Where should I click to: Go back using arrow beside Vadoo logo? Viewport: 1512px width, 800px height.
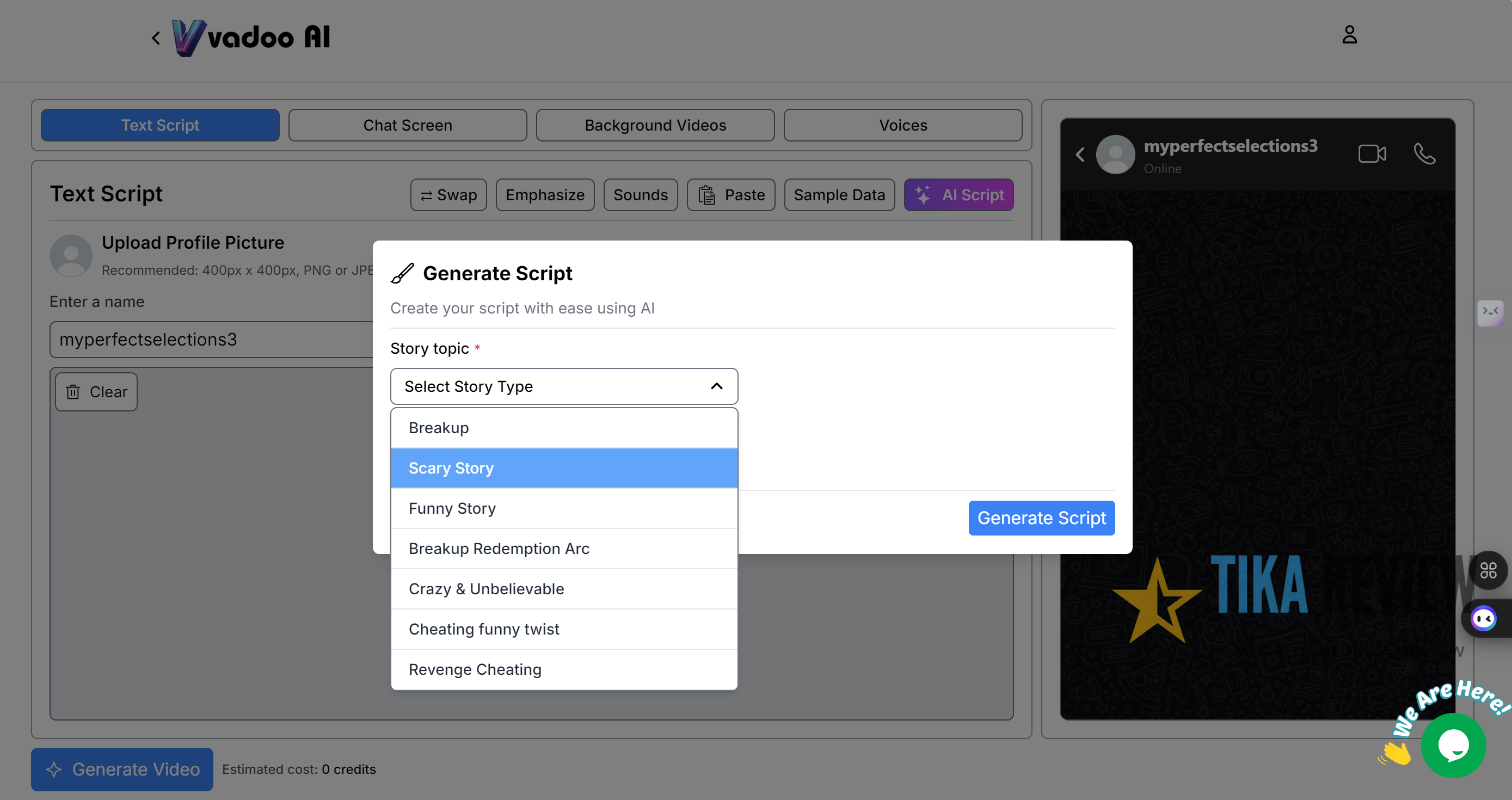[156, 38]
